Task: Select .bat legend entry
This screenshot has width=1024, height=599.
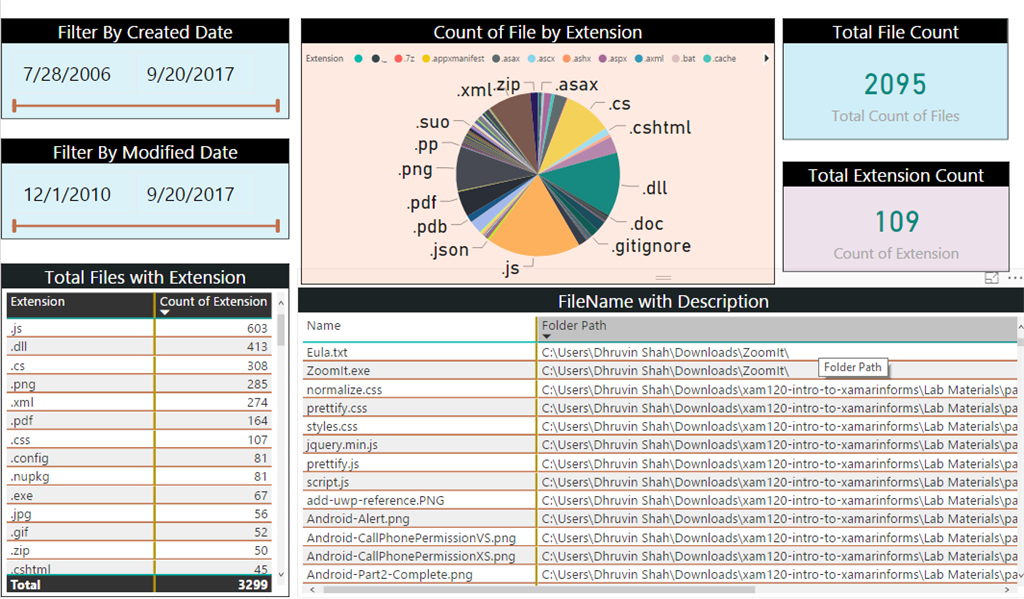Action: [x=684, y=58]
